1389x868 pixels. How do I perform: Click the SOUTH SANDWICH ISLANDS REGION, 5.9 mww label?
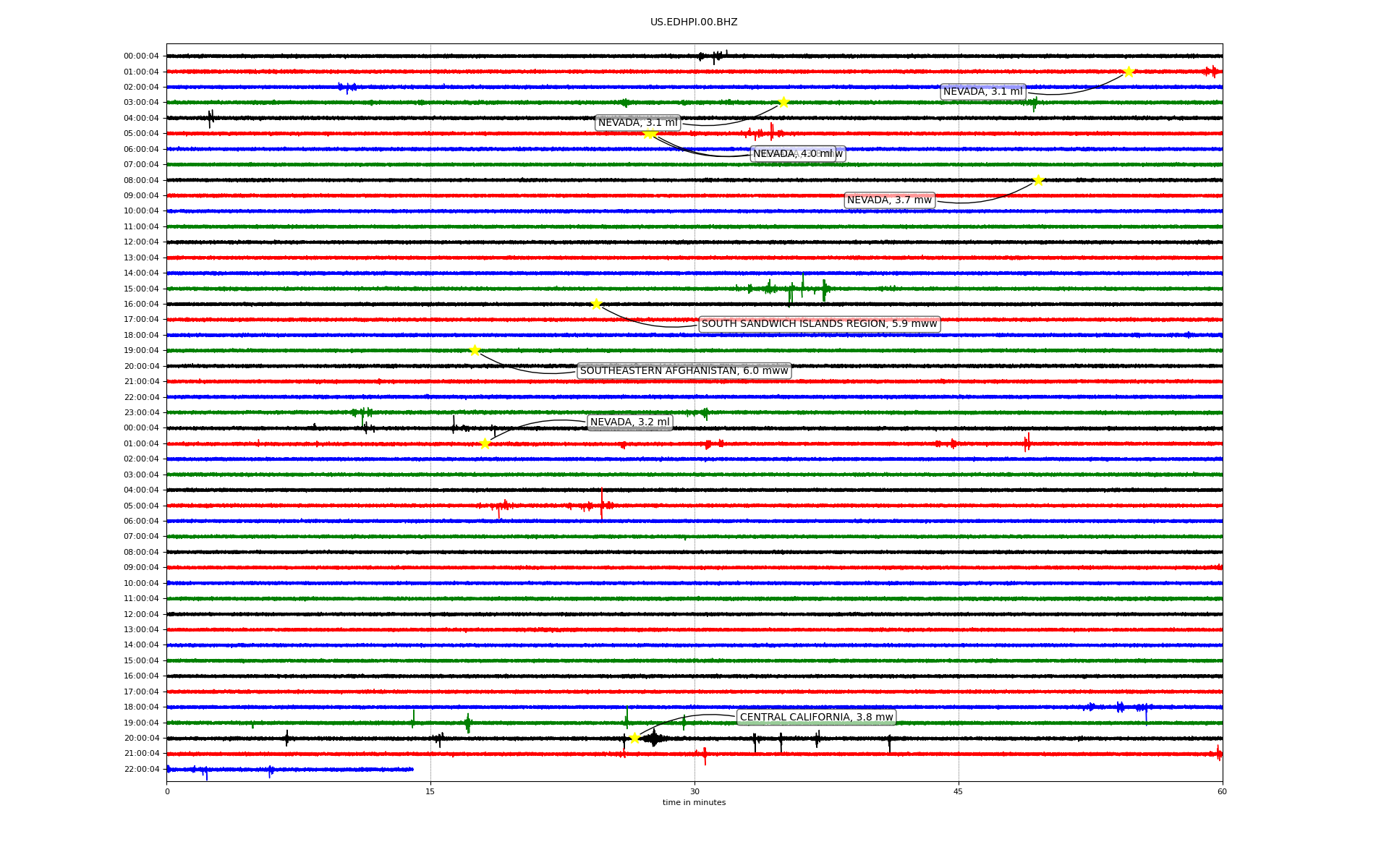[x=819, y=324]
